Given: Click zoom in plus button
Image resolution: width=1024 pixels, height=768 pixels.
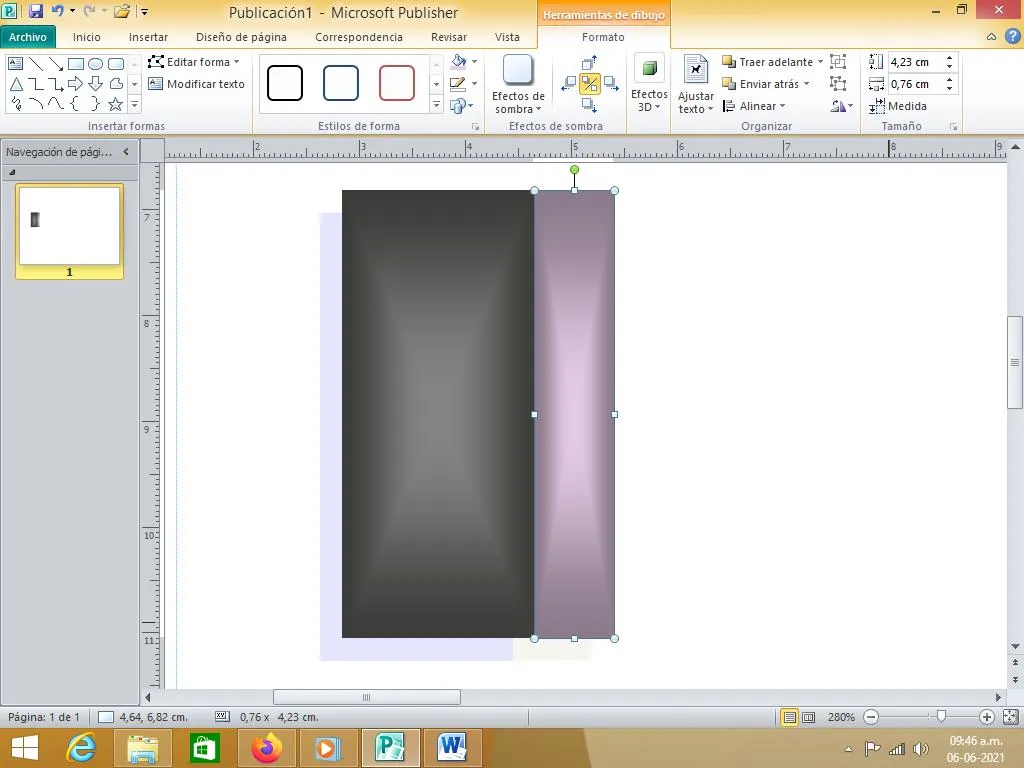Looking at the screenshot, I should tap(987, 717).
